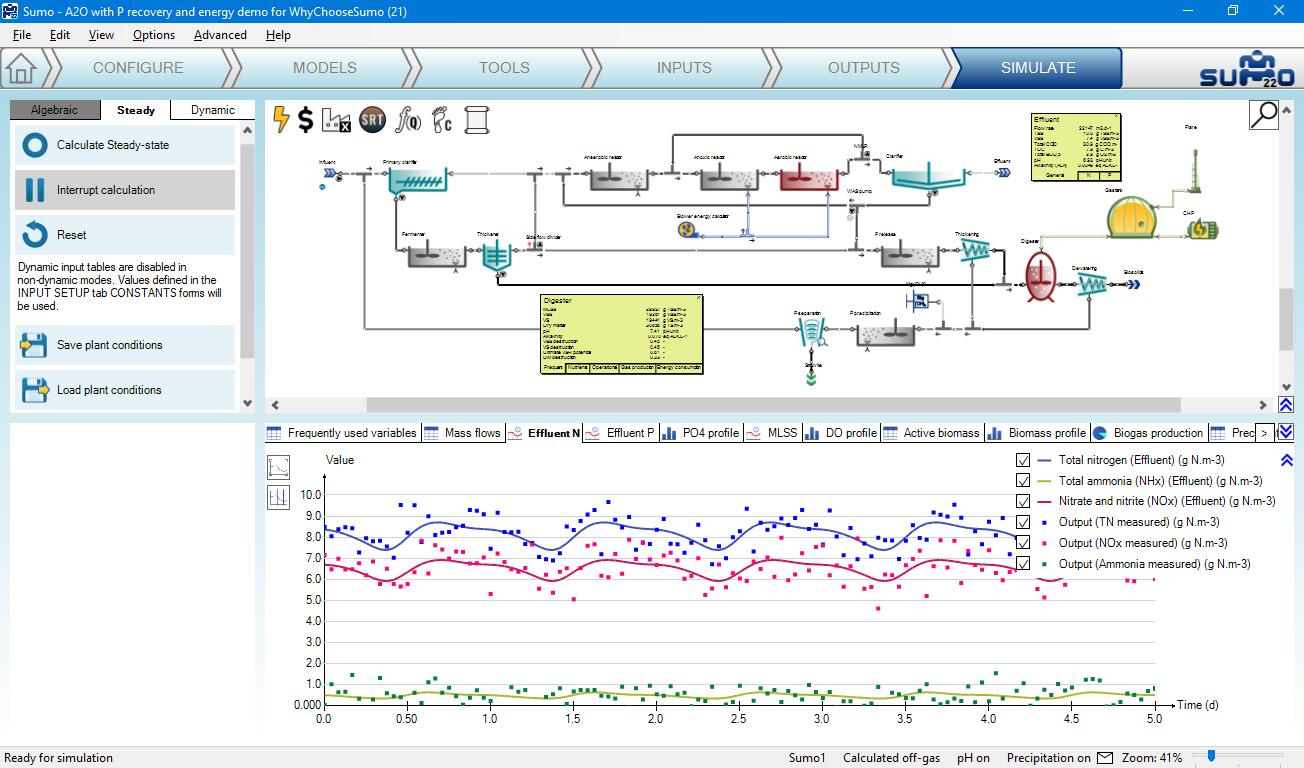Click the vertical bars chart mode icon
This screenshot has height=768, width=1304.
(279, 497)
